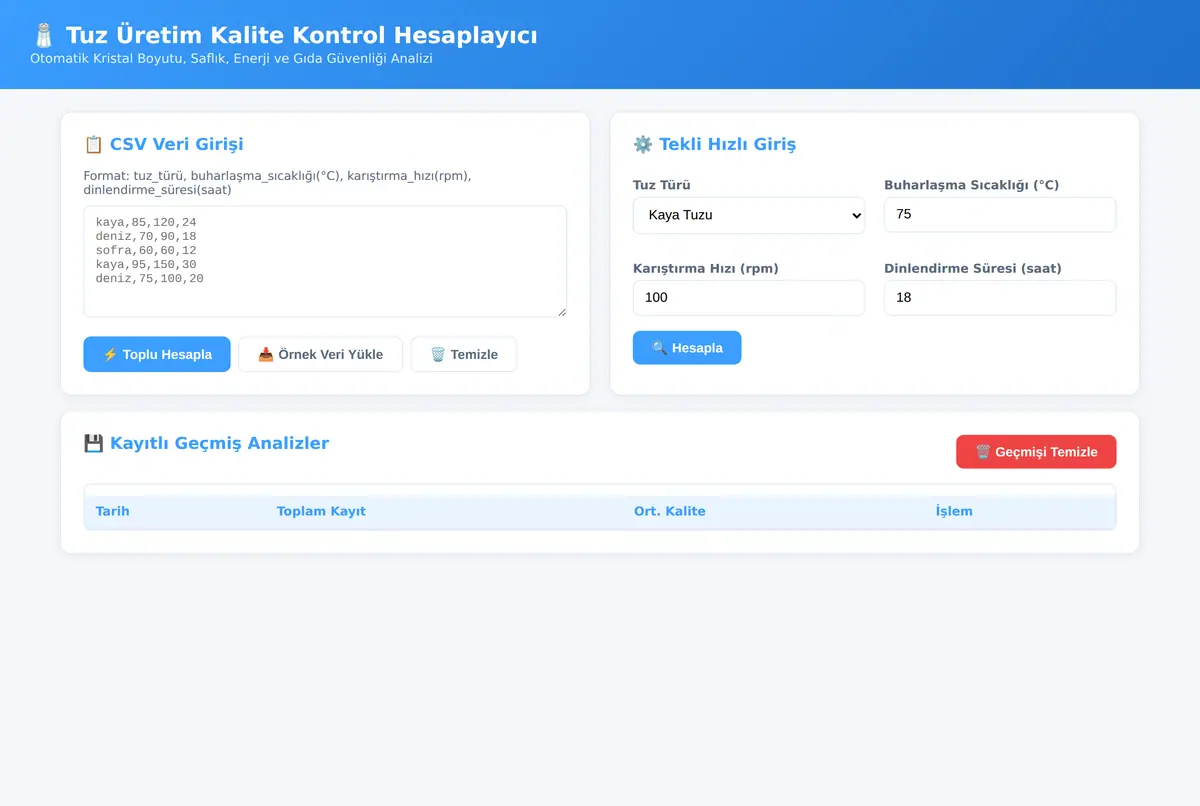Click the Tuz Türü field label
1200x806 pixels.
click(x=662, y=185)
